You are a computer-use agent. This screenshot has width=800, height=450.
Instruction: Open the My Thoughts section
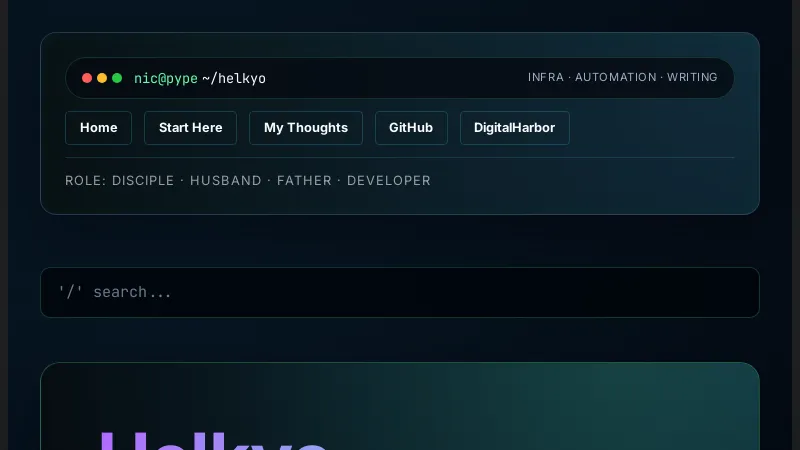305,128
